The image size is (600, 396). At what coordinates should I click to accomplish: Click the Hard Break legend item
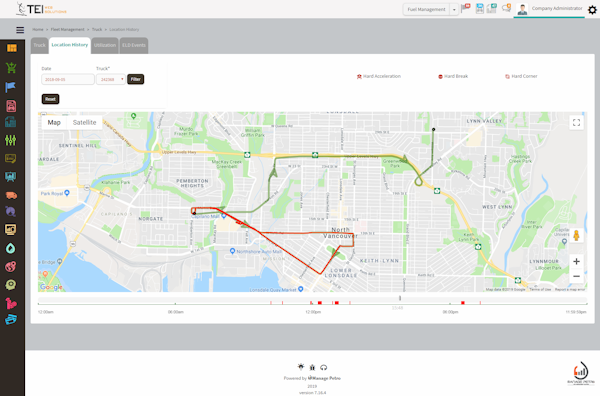pyautogui.click(x=453, y=77)
